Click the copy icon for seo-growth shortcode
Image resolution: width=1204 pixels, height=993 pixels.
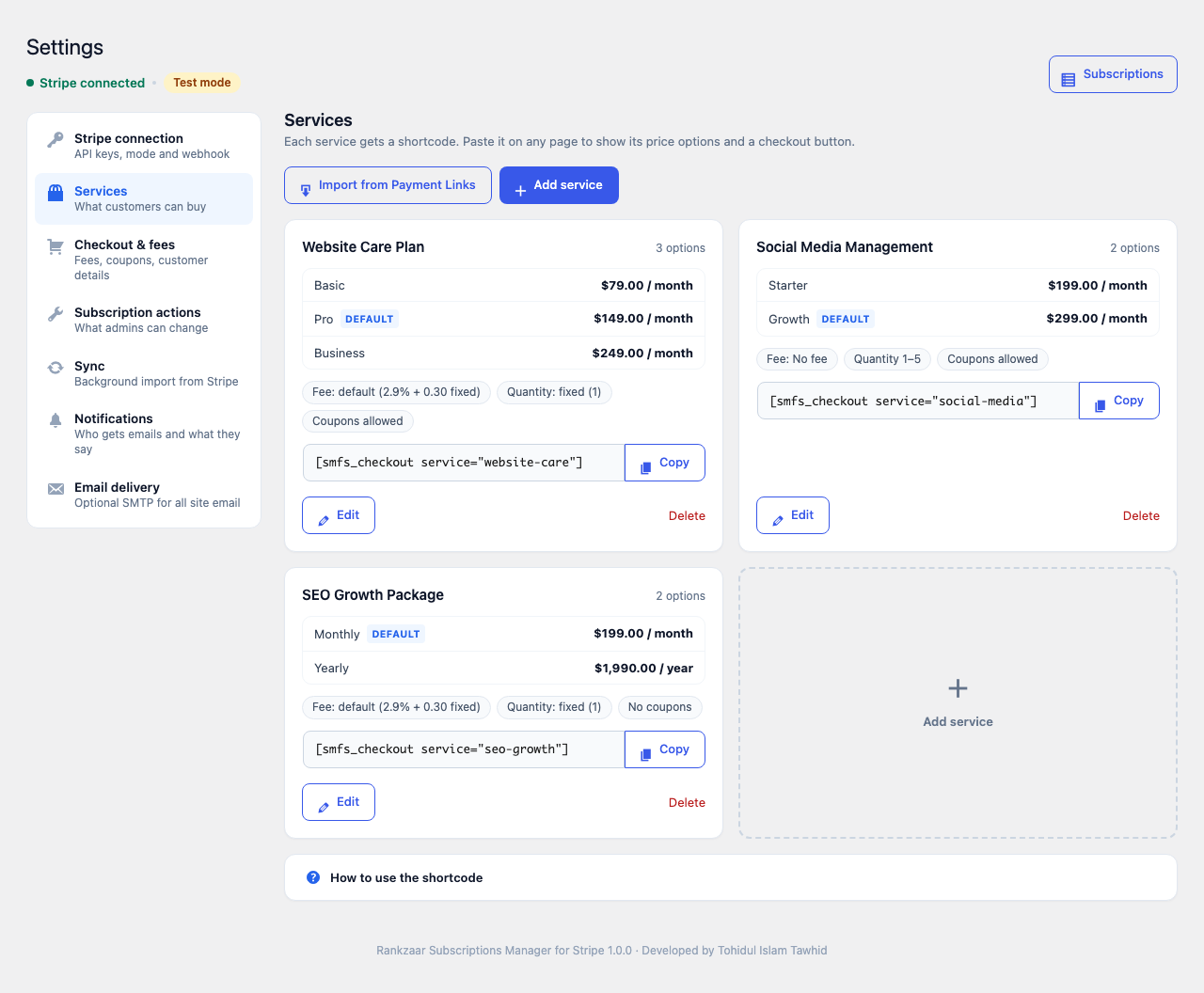point(646,754)
